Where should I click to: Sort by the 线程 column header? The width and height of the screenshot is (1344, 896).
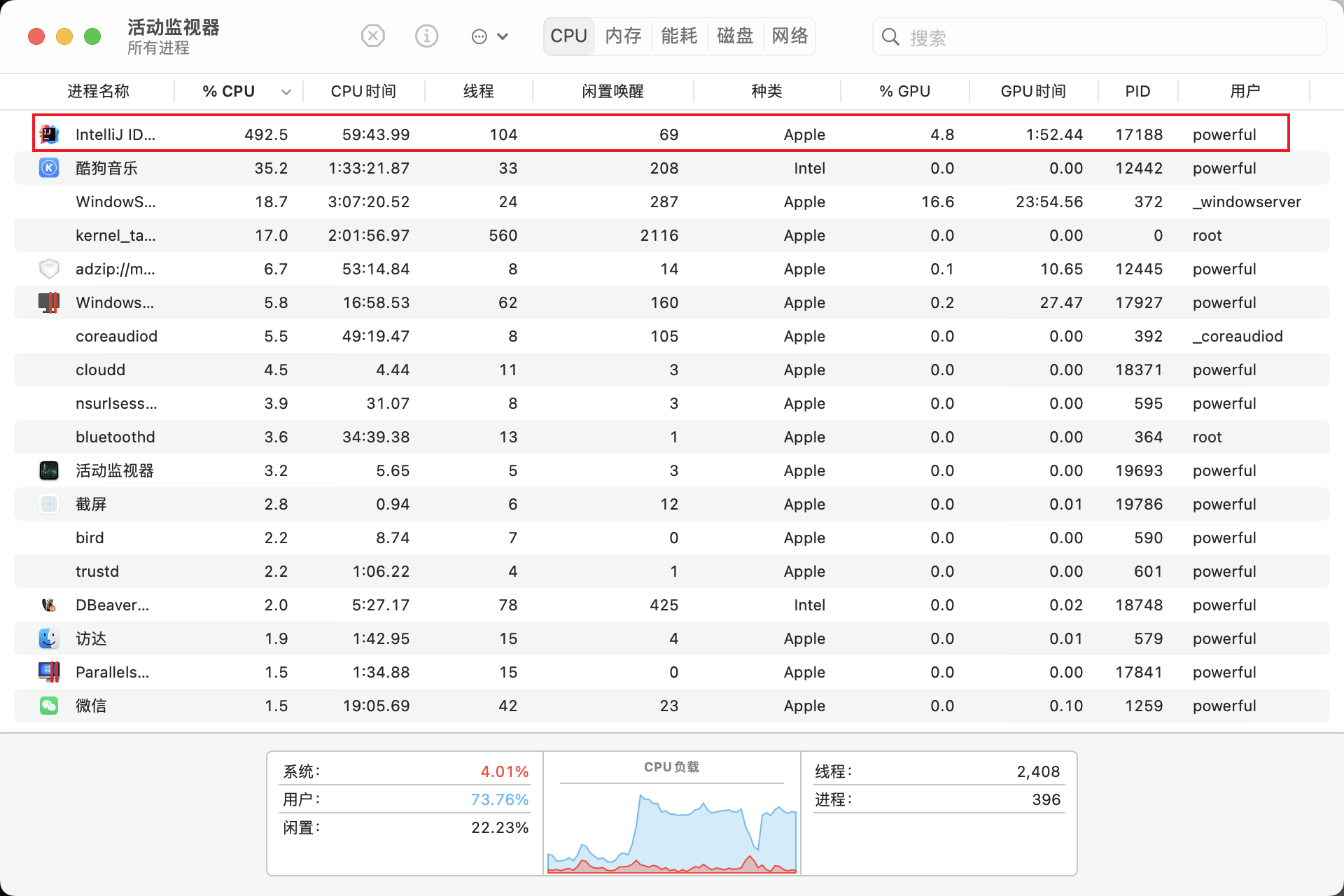479,91
